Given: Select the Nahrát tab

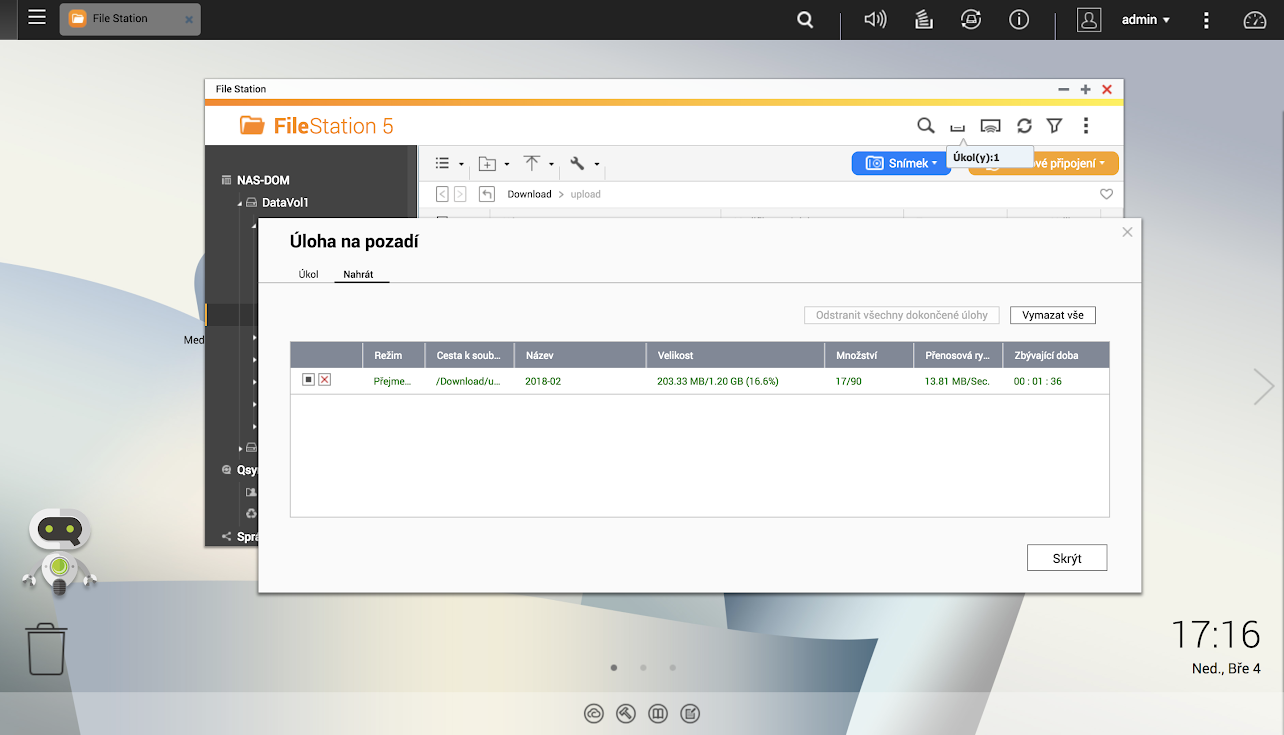Looking at the screenshot, I should (x=361, y=273).
